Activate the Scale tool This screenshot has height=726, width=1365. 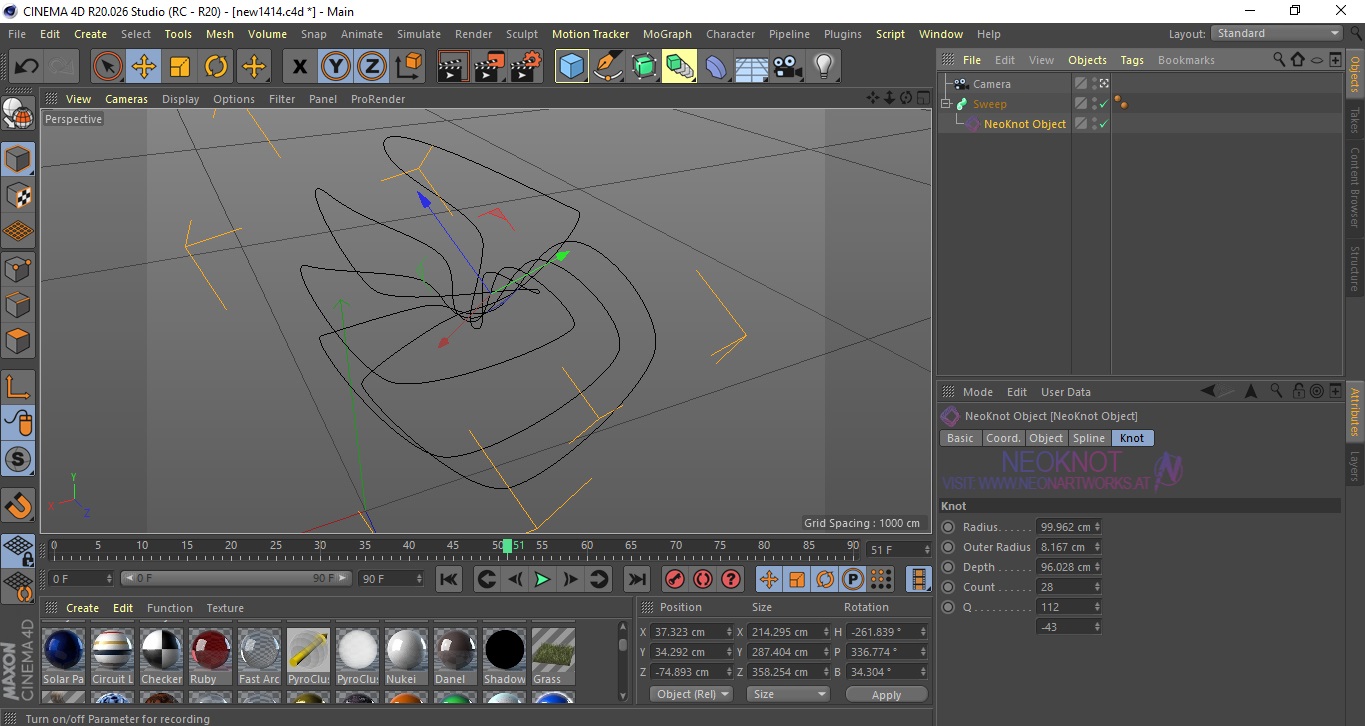(180, 67)
